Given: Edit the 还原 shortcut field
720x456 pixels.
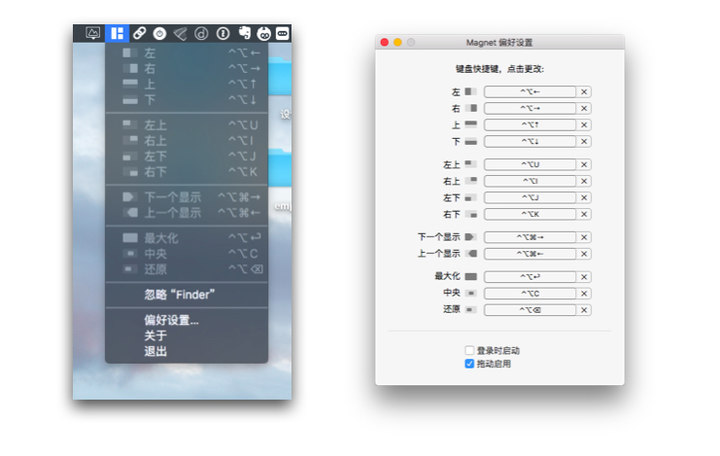Looking at the screenshot, I should pos(530,310).
